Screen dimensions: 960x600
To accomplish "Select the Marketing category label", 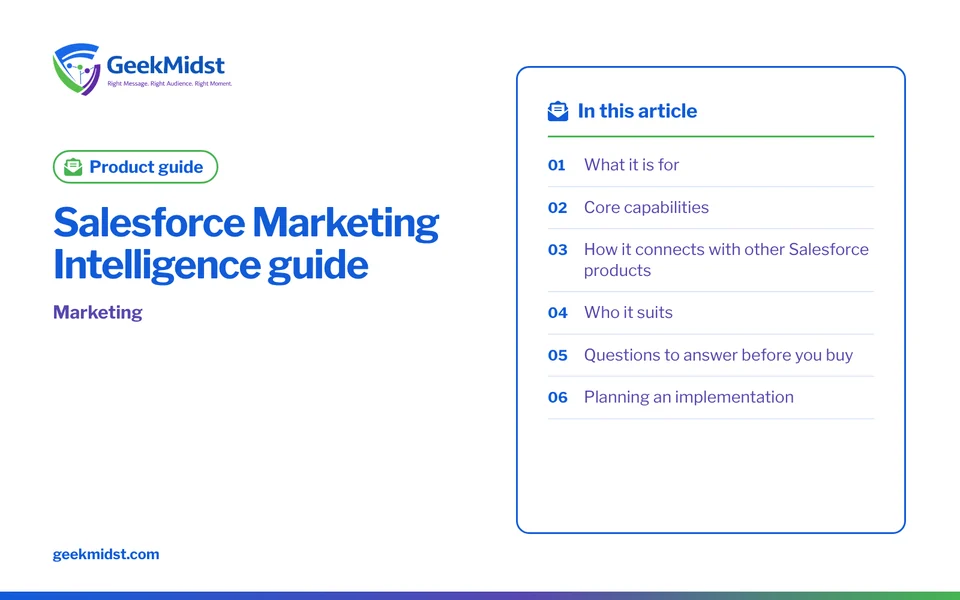I will 98,312.
